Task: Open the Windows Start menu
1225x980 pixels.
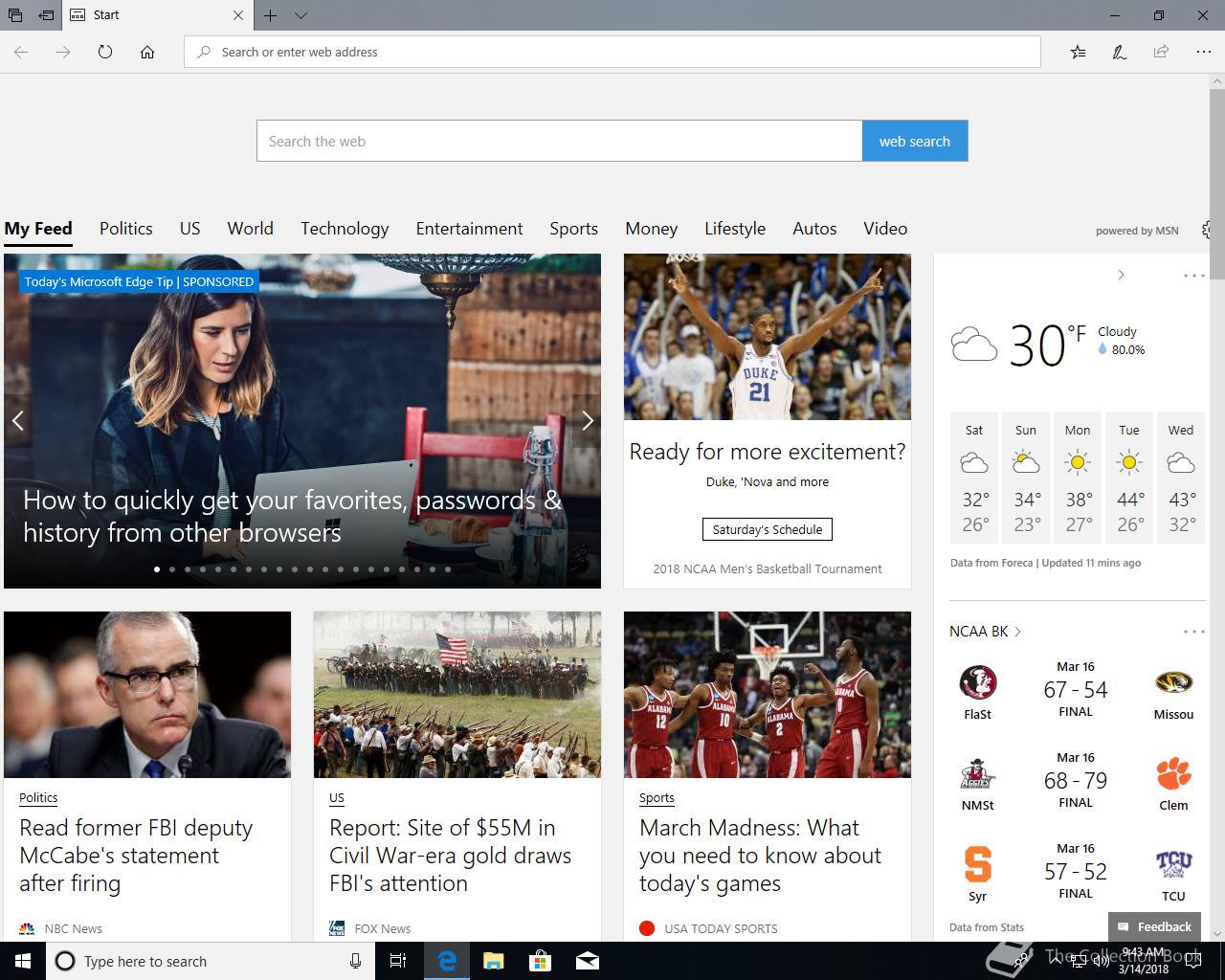Action: pyautogui.click(x=23, y=961)
